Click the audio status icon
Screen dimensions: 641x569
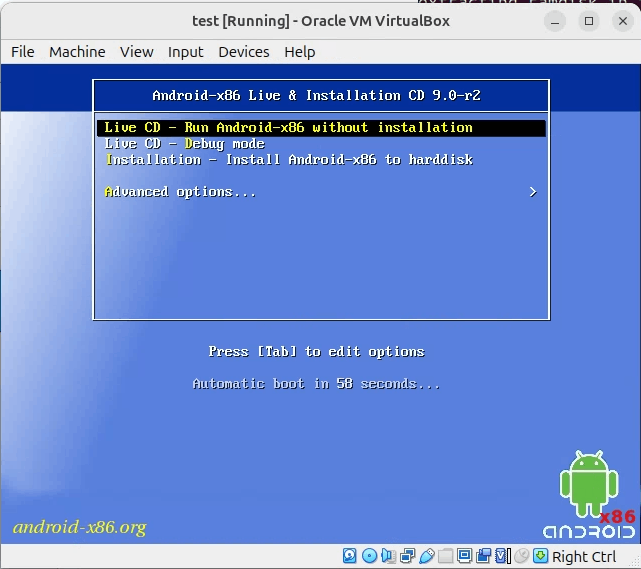point(388,556)
